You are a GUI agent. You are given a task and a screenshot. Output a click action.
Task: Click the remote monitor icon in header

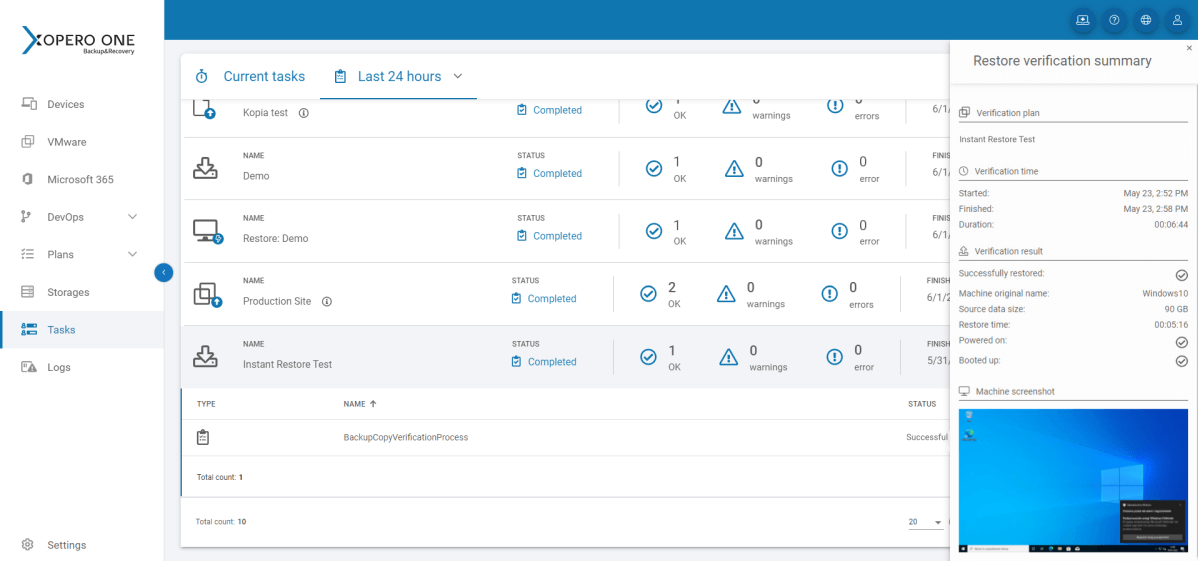pos(1081,20)
